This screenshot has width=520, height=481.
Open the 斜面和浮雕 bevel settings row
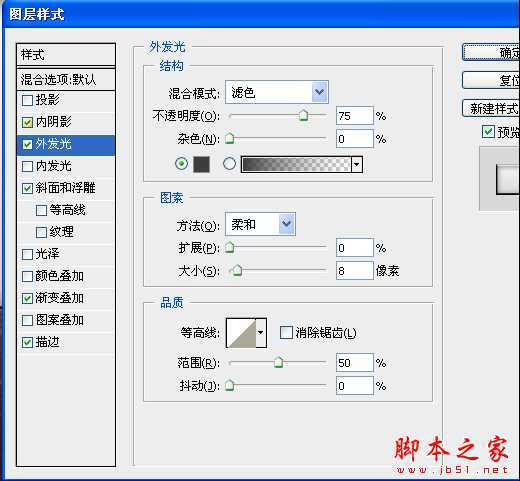(x=66, y=189)
